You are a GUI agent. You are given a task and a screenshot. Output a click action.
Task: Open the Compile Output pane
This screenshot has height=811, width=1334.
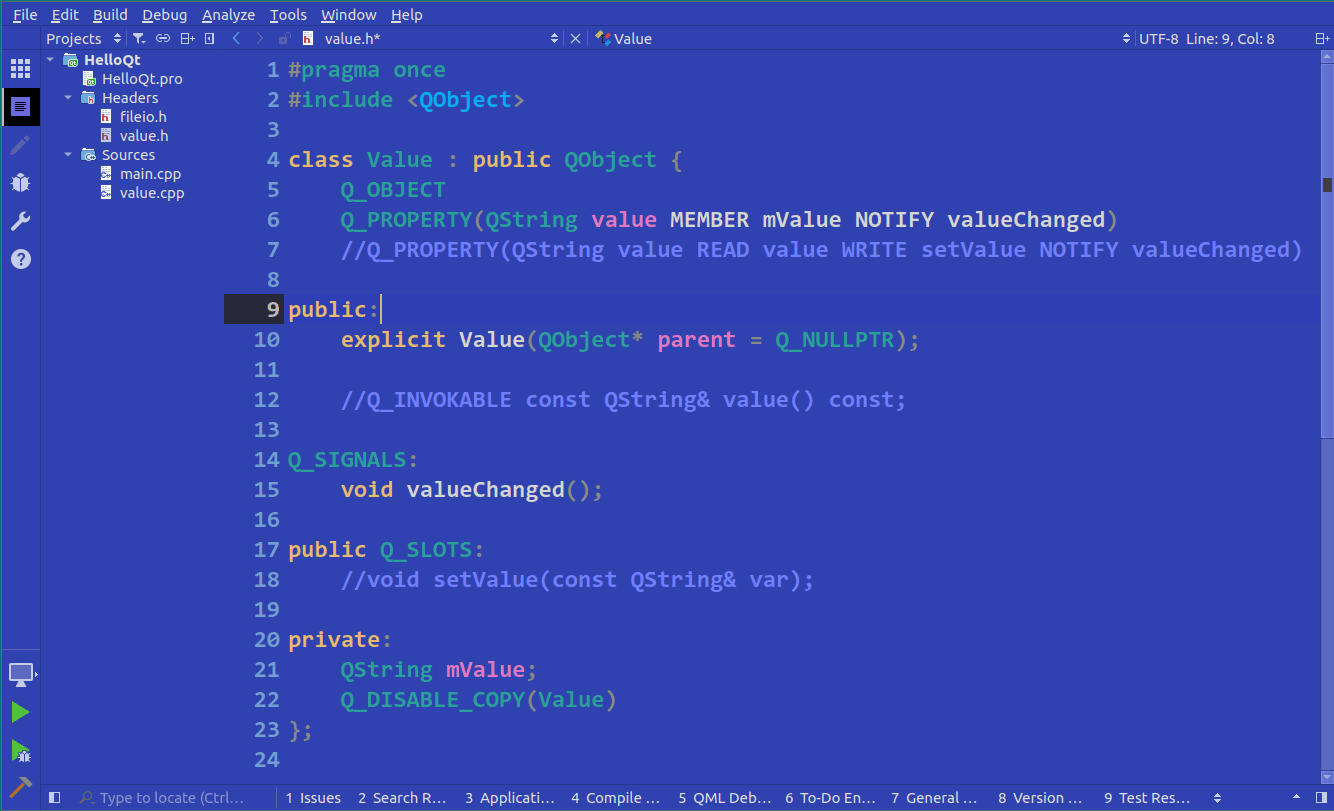615,797
